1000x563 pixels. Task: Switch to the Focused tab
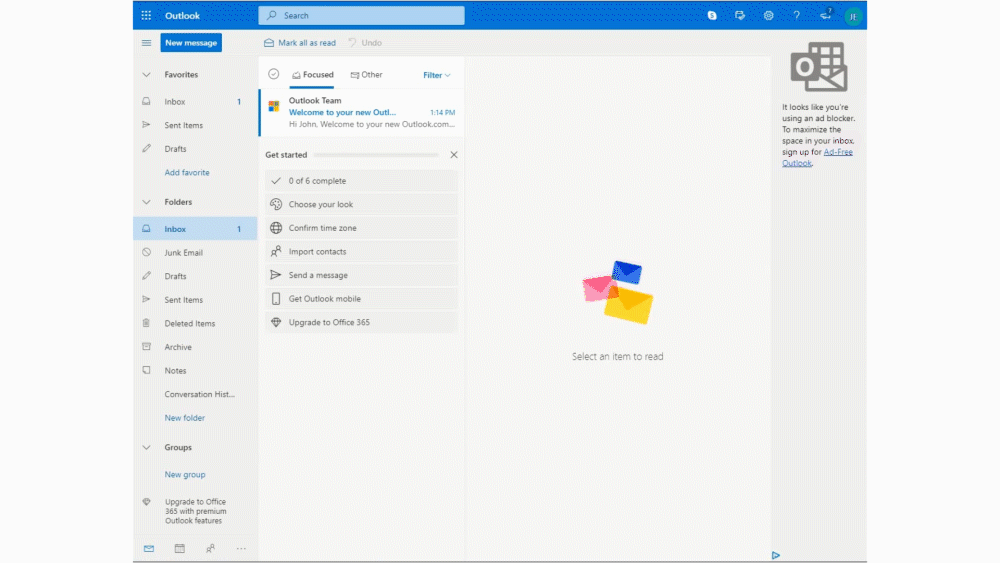[312, 75]
